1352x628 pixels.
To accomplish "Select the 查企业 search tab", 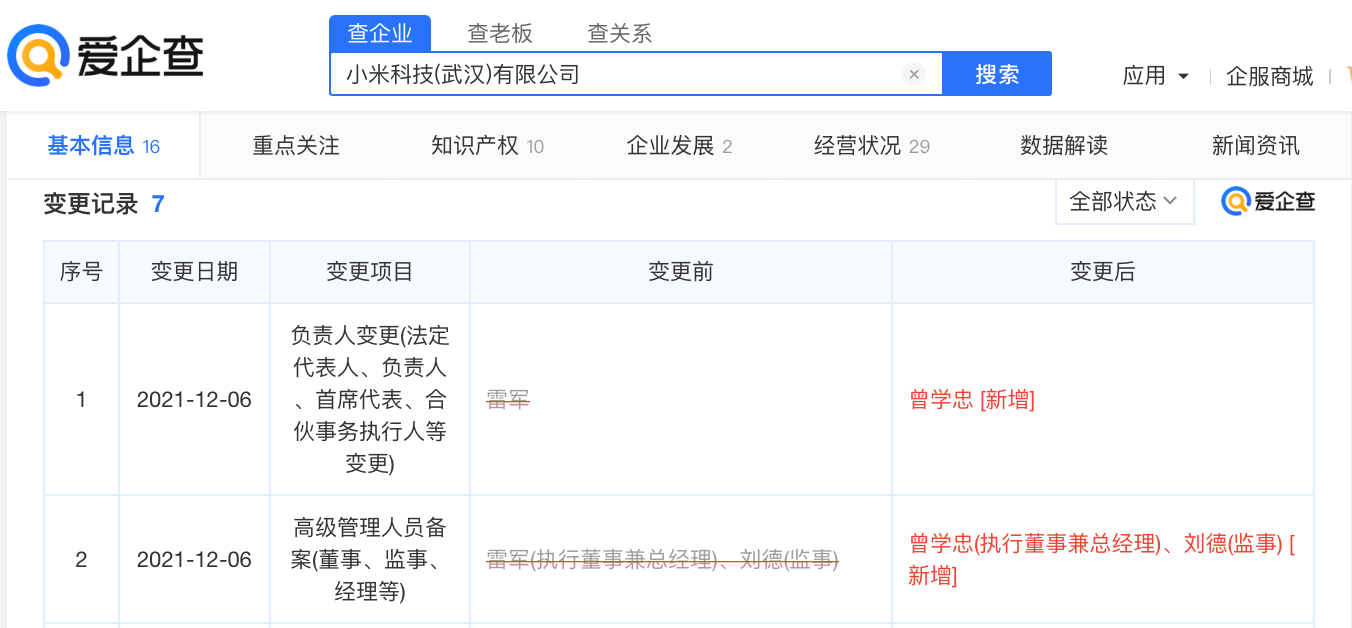I will coord(380,33).
